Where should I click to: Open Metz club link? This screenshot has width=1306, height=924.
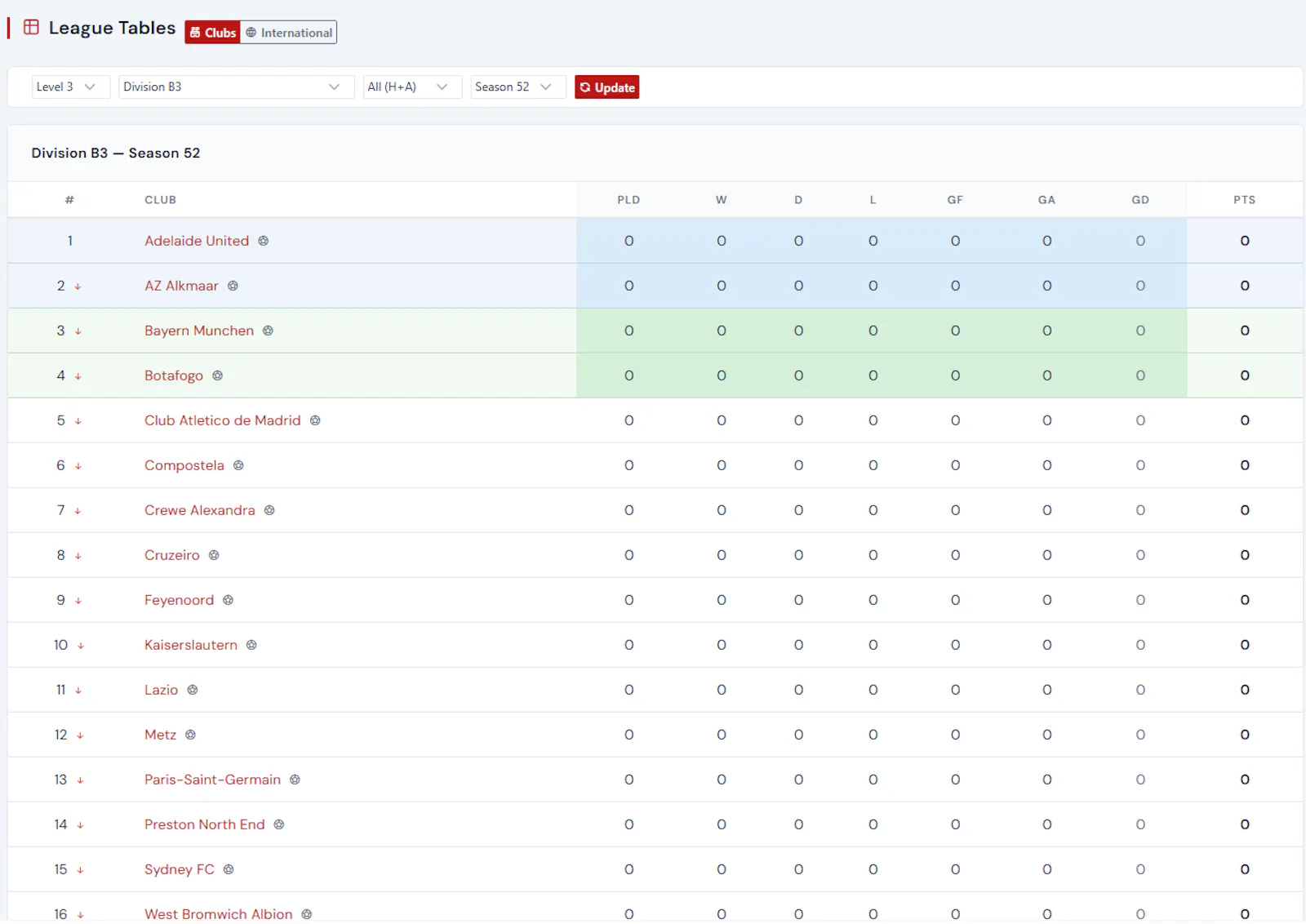pyautogui.click(x=161, y=735)
